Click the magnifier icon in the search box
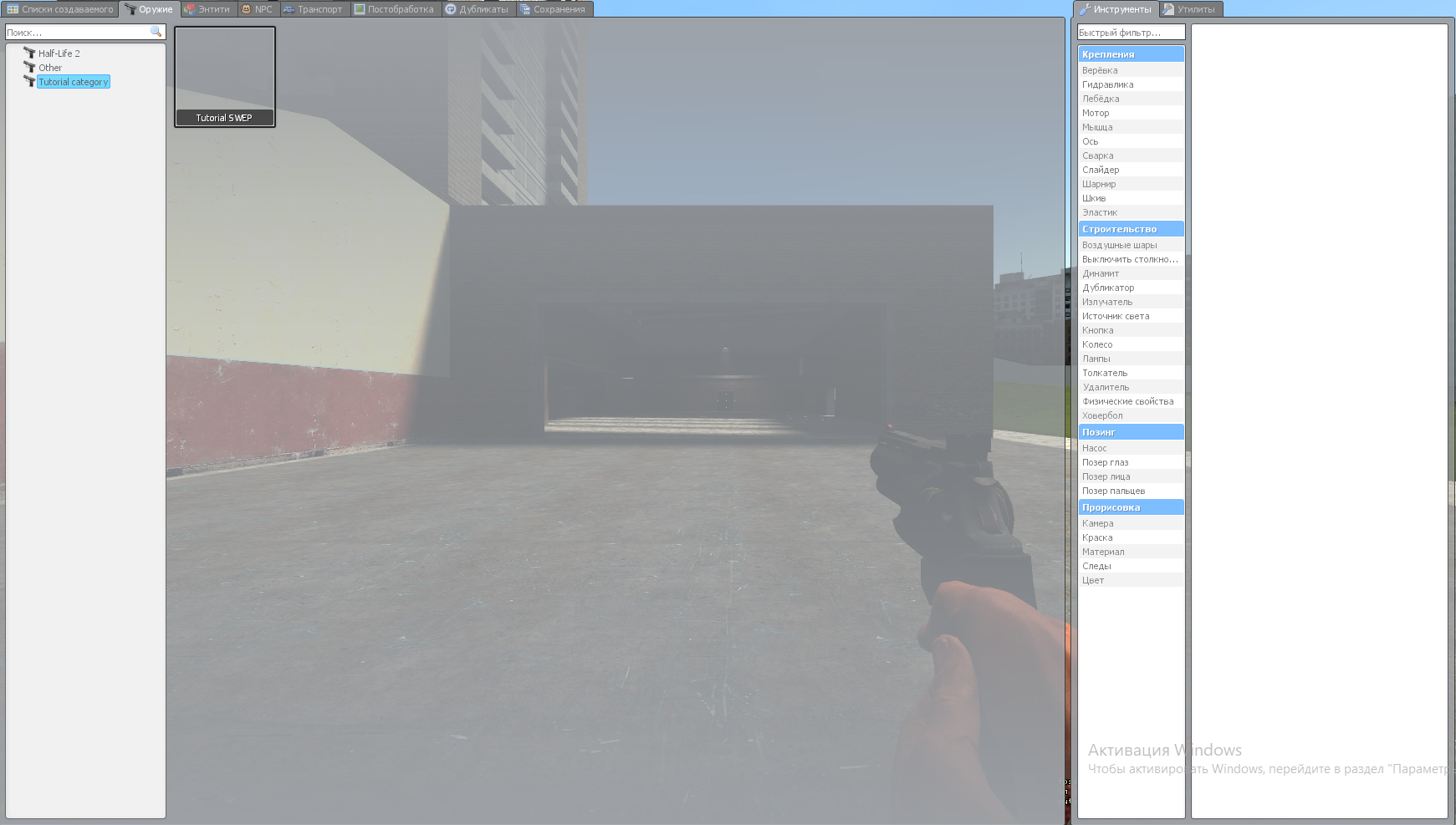1456x825 pixels. pos(156,32)
